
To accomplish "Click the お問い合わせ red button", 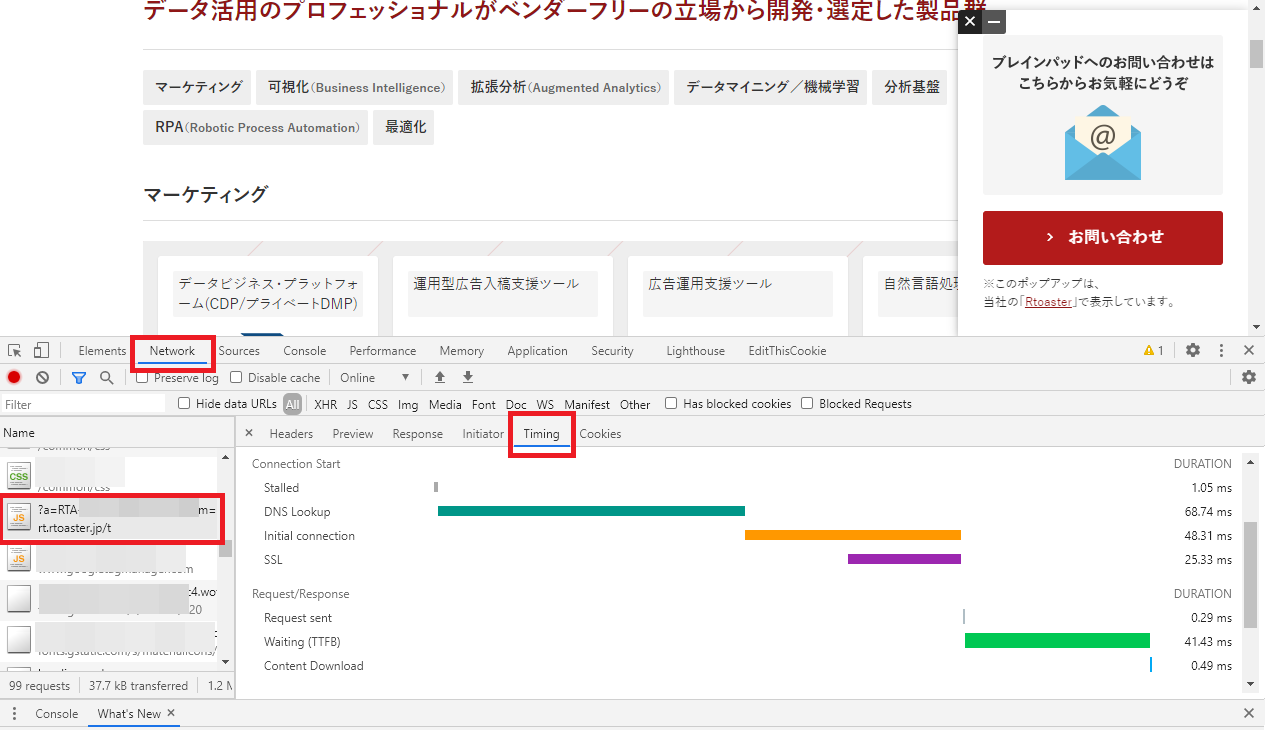I will pyautogui.click(x=1102, y=237).
